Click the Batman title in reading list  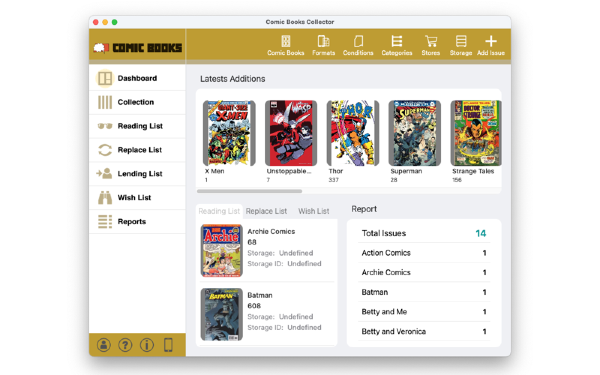[x=260, y=295]
